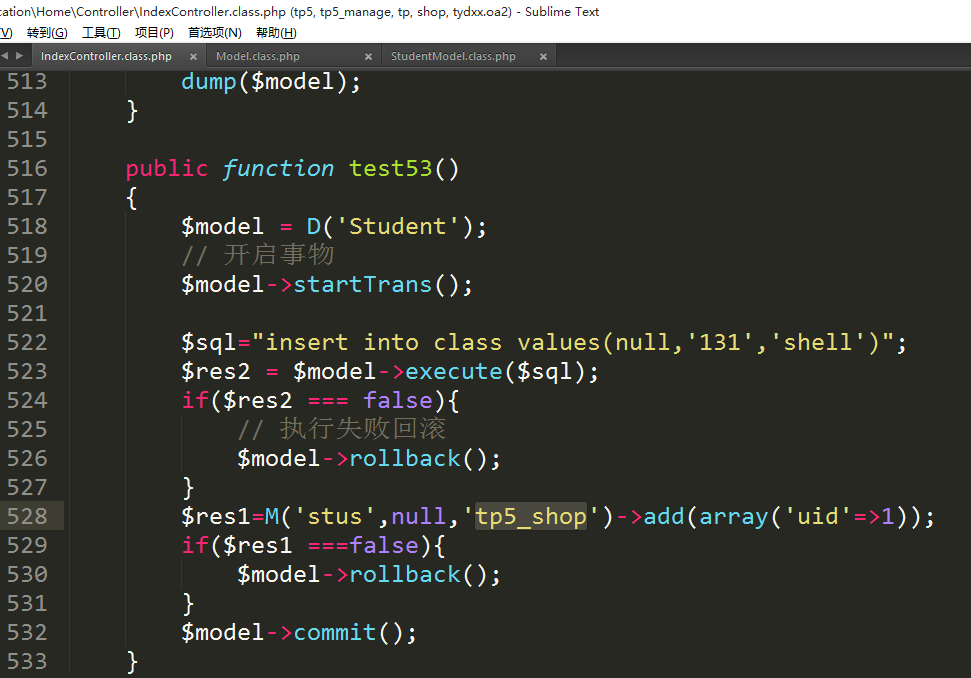Click the tab scroll left arrow
This screenshot has width=971, height=678.
pyautogui.click(x=5, y=56)
